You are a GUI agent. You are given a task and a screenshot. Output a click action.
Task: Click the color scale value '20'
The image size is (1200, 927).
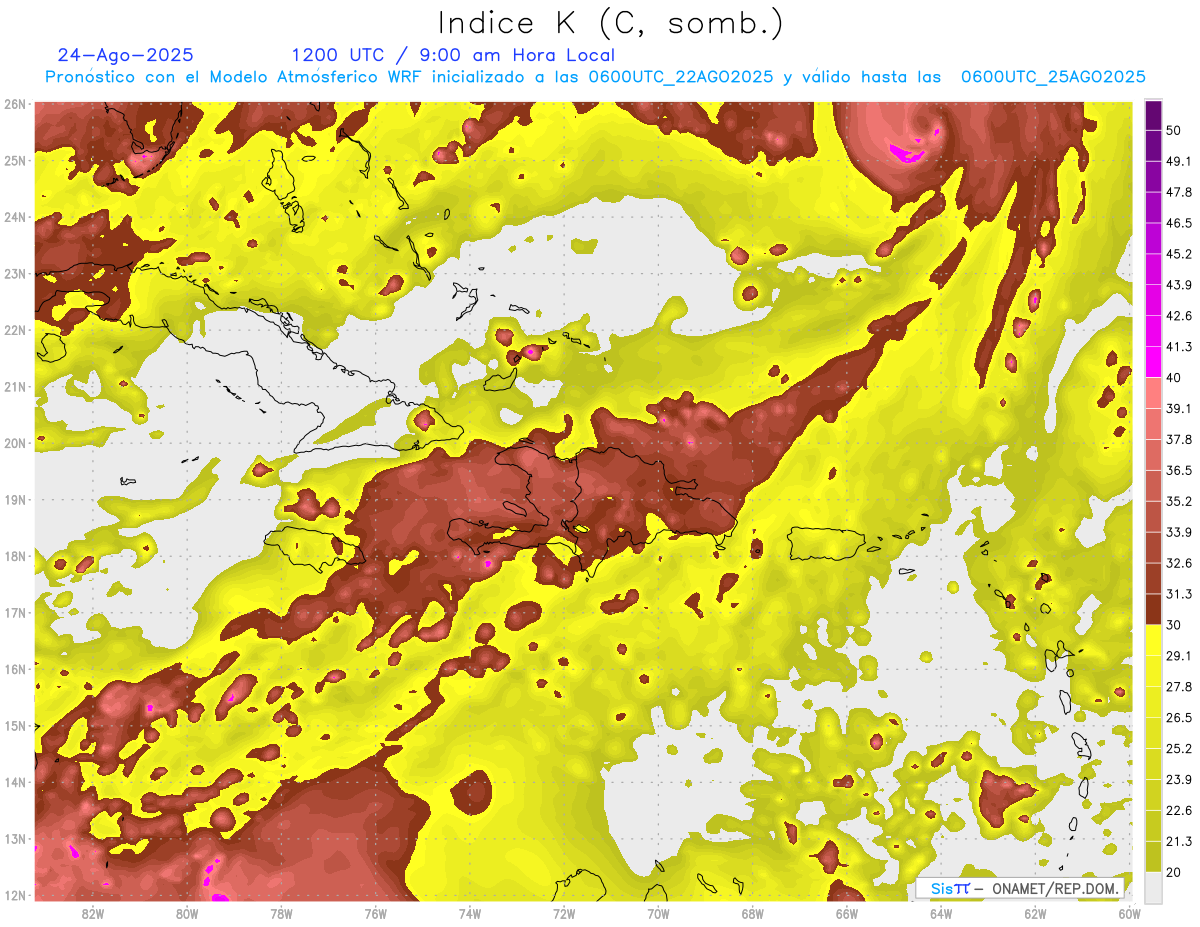pos(1174,873)
